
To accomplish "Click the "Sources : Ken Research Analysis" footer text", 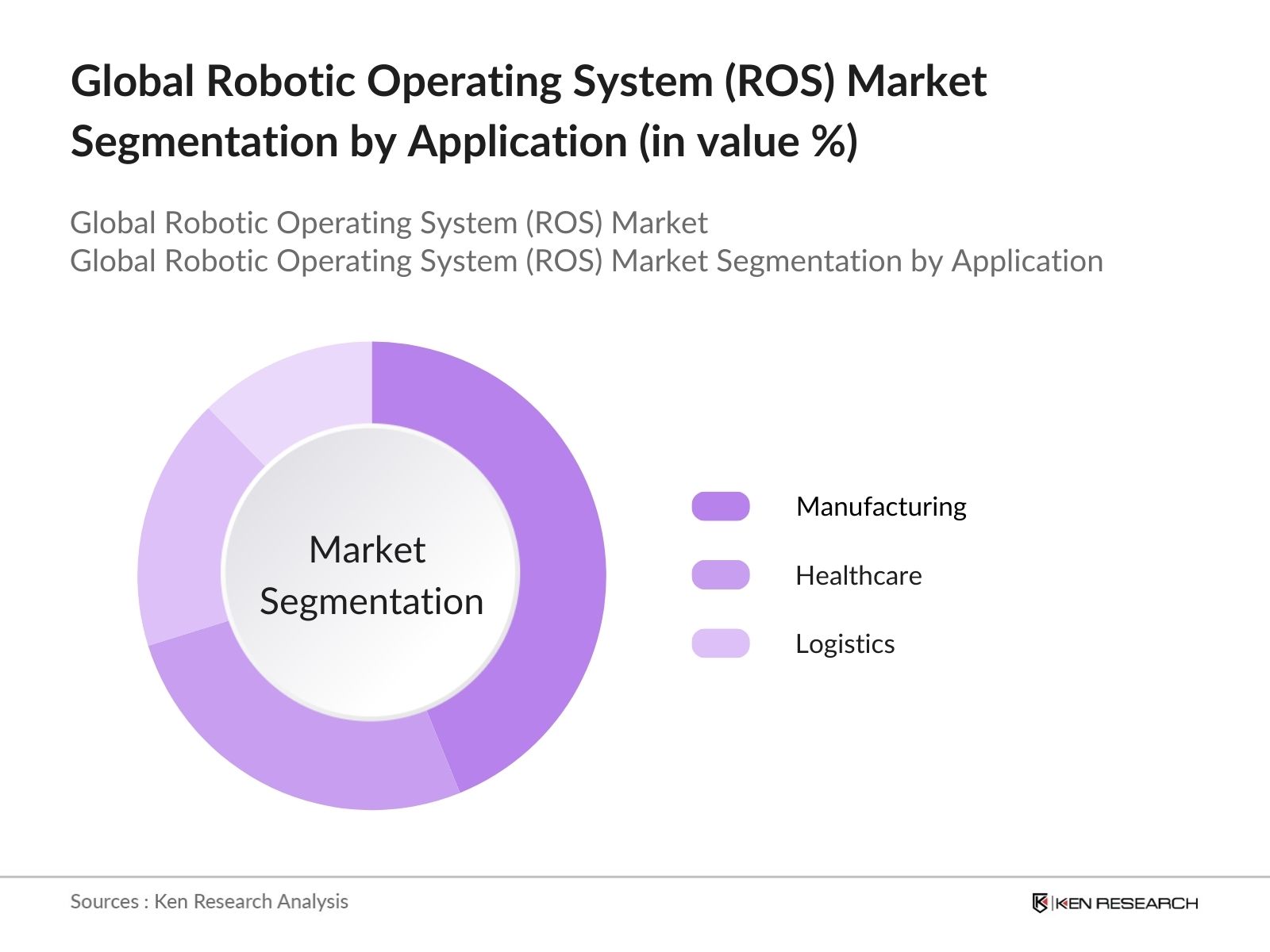I will tap(209, 901).
